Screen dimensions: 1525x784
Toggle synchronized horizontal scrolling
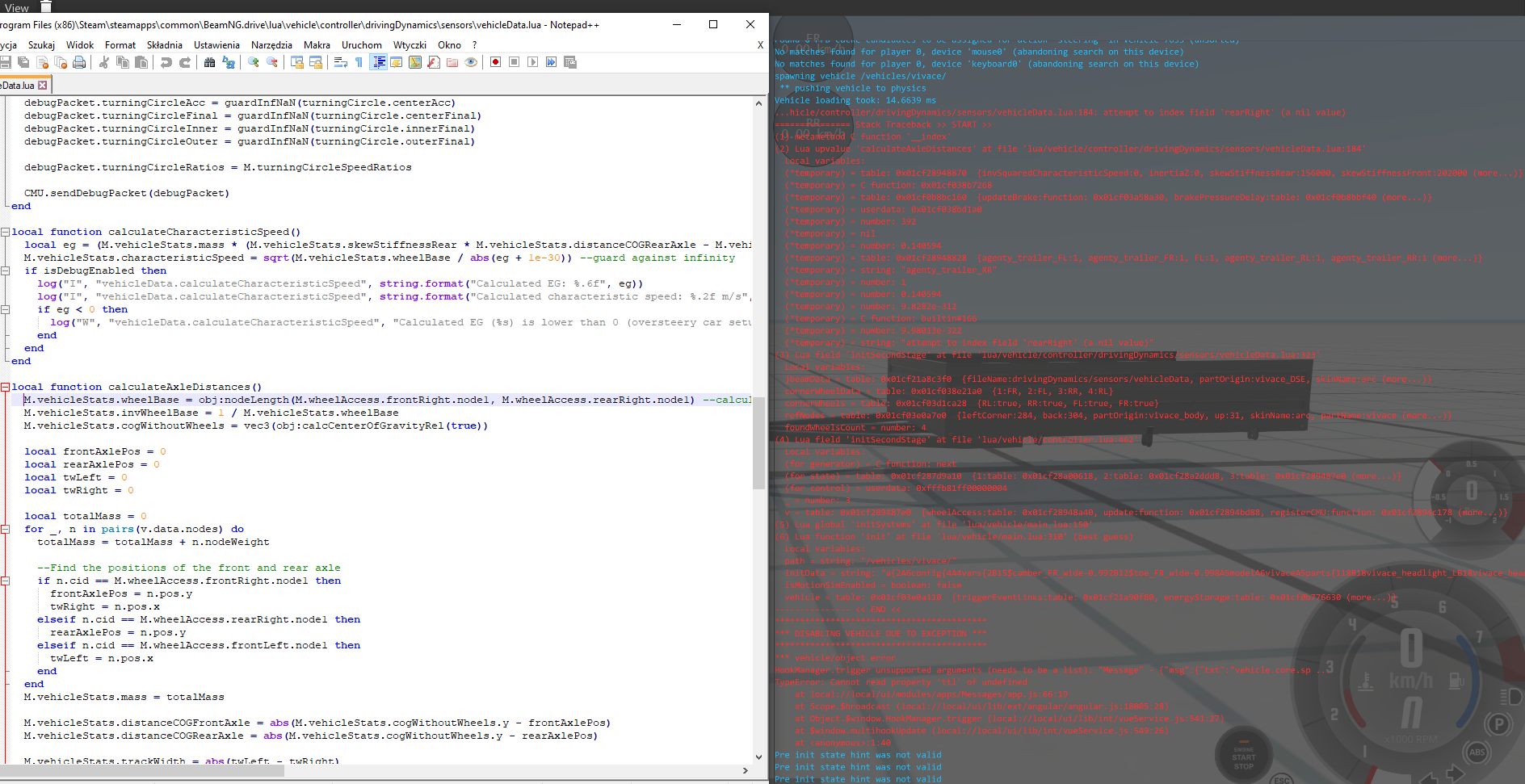click(316, 62)
